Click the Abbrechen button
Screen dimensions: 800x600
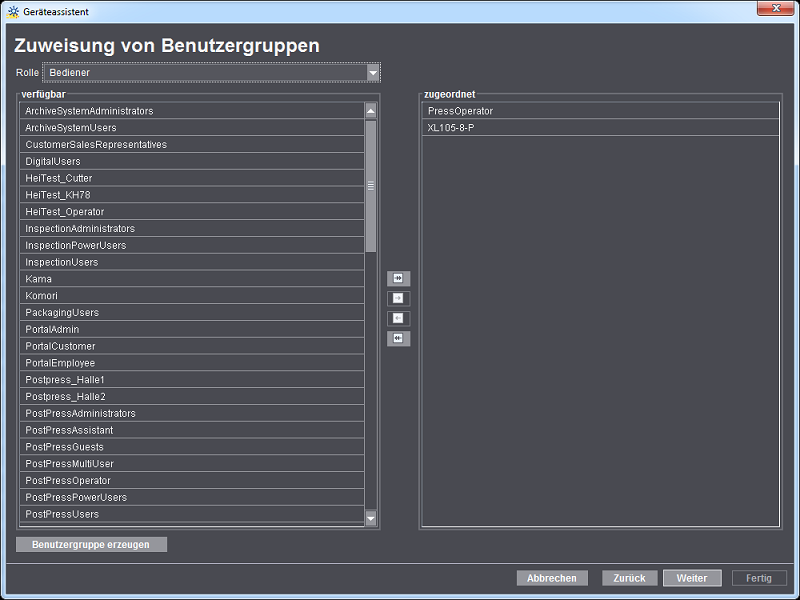click(552, 578)
